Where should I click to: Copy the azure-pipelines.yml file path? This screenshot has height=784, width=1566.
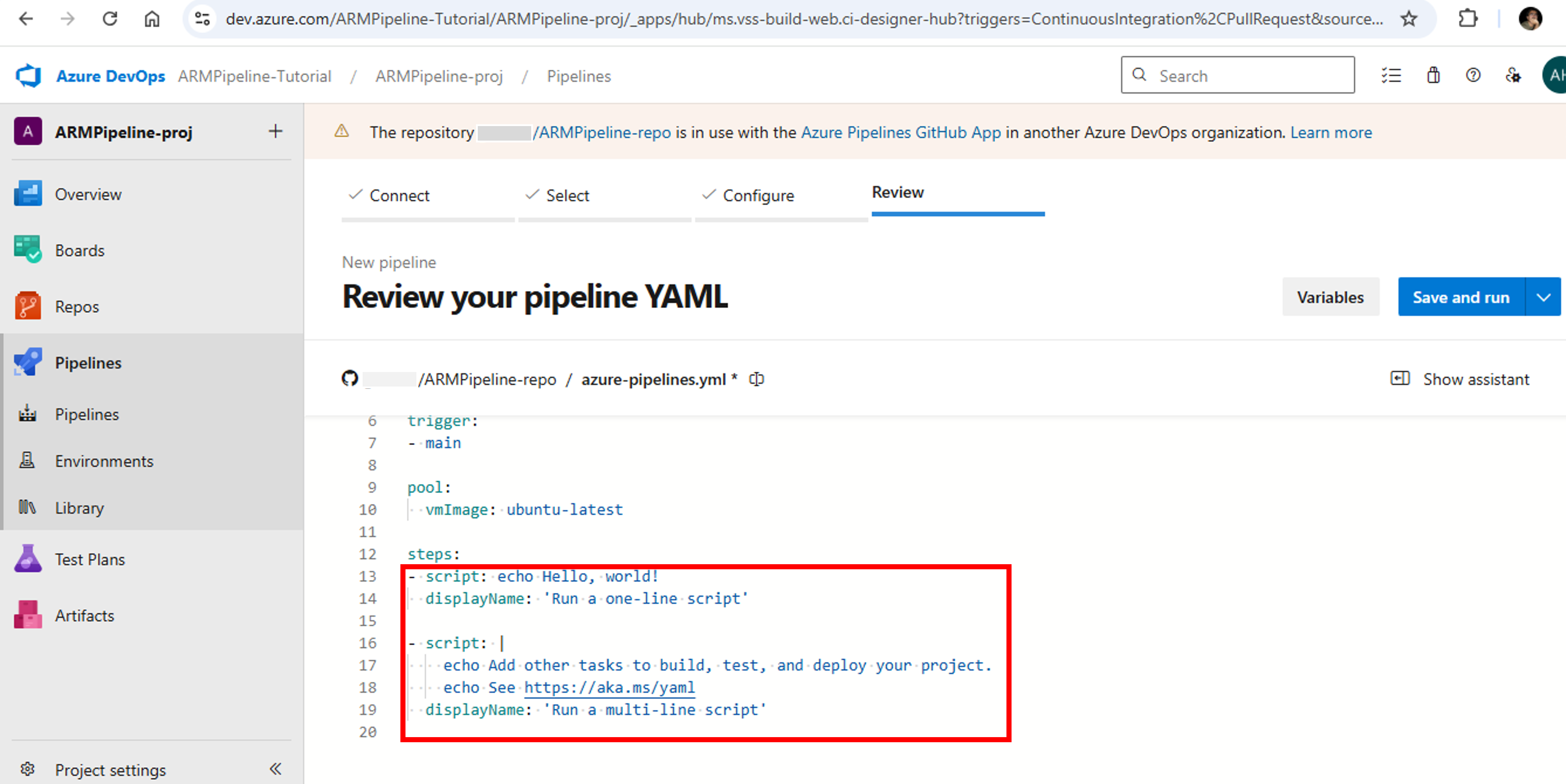pos(756,379)
